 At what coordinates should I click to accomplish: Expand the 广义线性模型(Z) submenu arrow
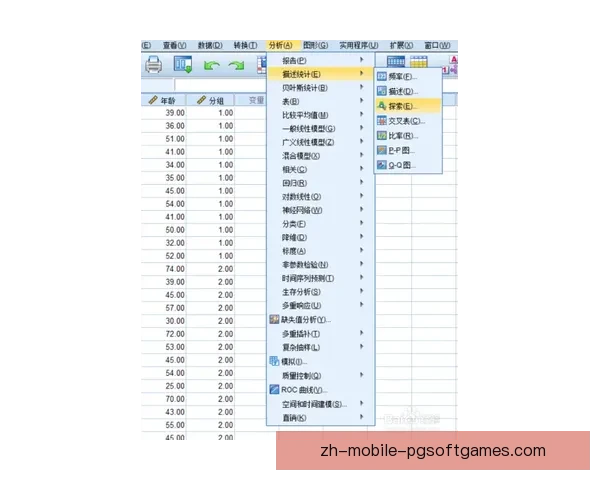pyautogui.click(x=361, y=141)
